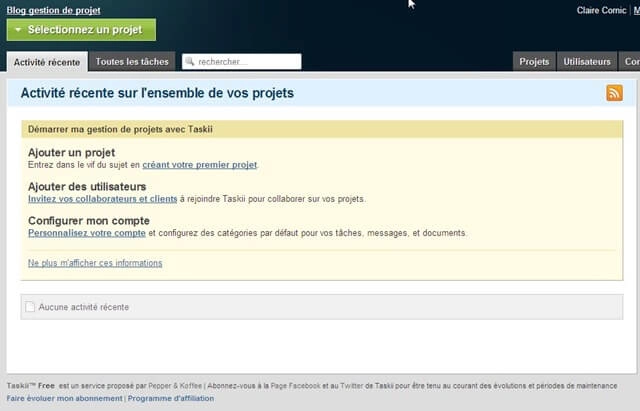Open the 'Toutes les tâches' tab
The height and width of the screenshot is (411, 640).
pos(132,62)
